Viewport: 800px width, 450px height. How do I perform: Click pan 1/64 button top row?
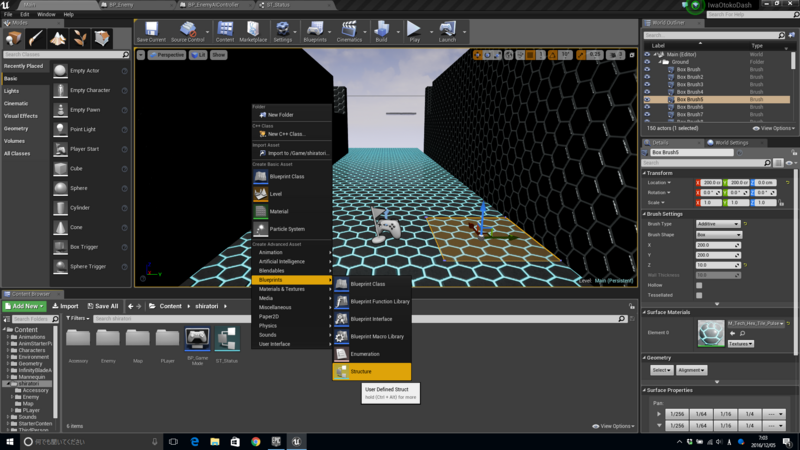(701, 414)
